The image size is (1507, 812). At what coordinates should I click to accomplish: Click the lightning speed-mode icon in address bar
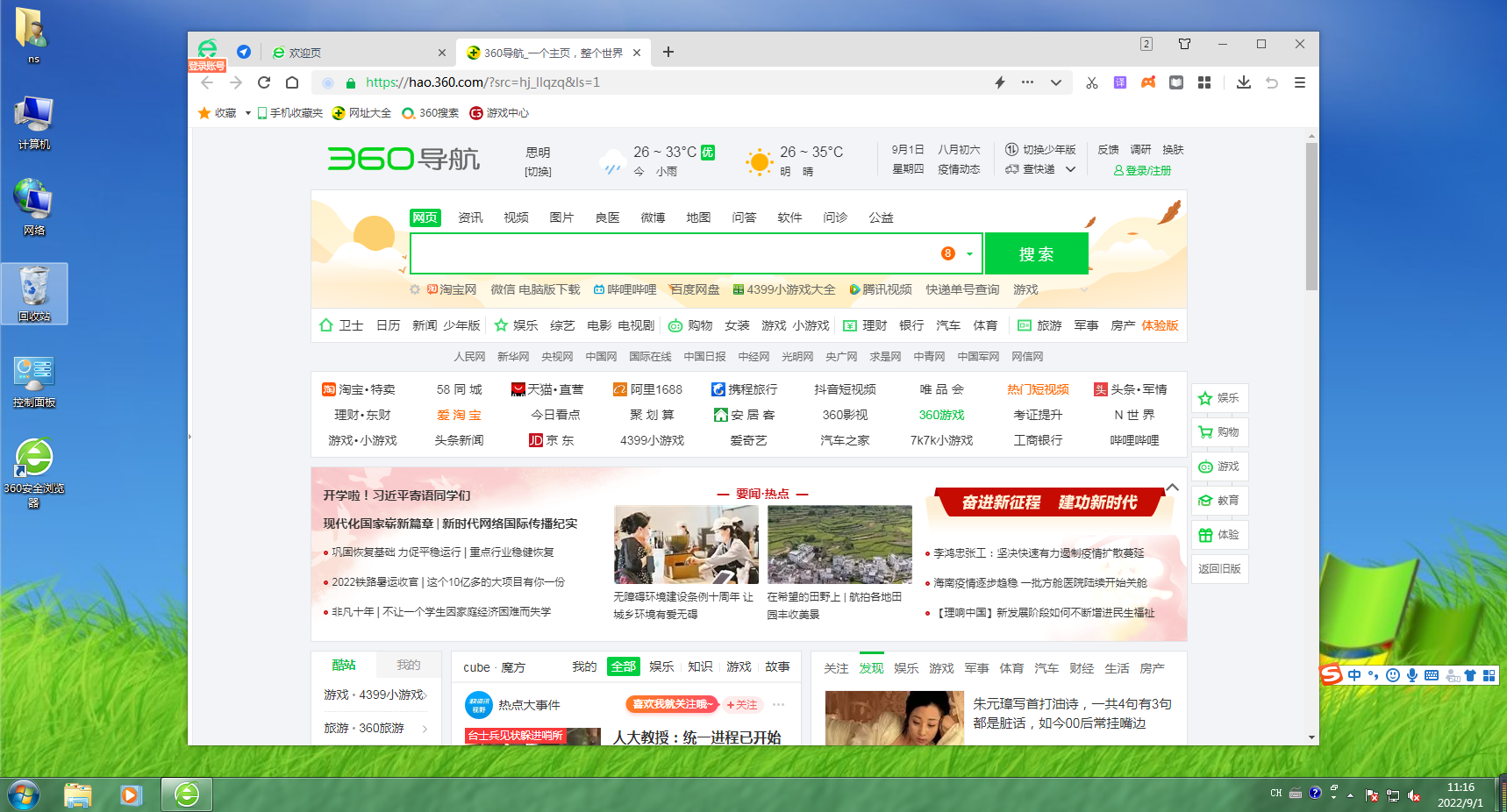tap(999, 82)
